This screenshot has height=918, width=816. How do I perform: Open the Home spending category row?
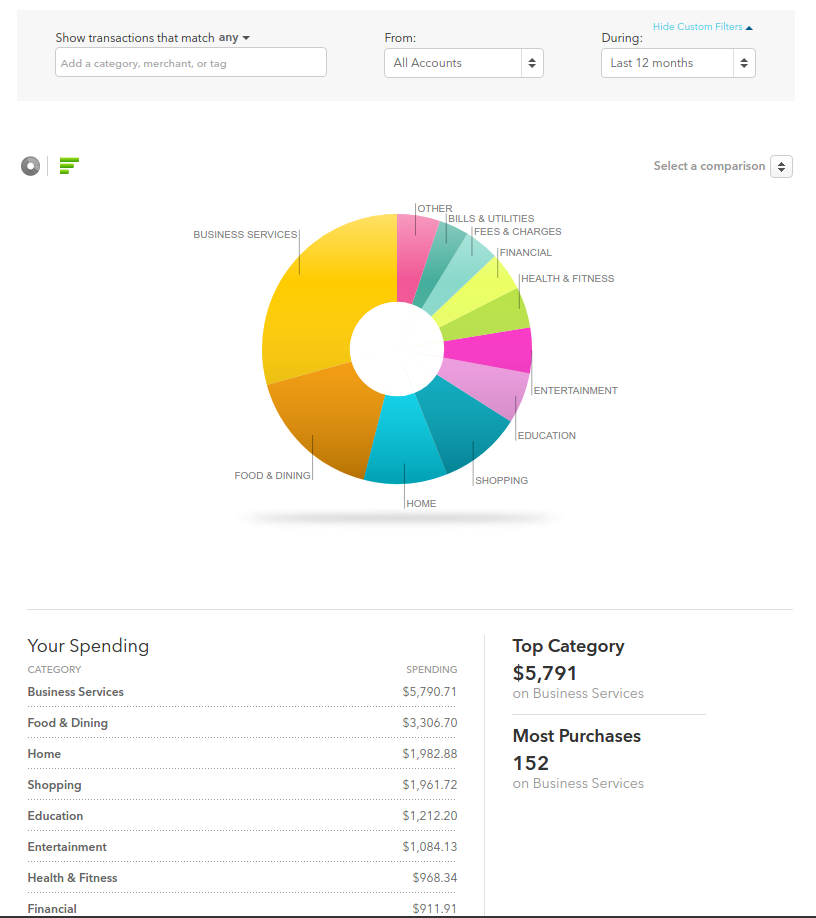[242, 754]
